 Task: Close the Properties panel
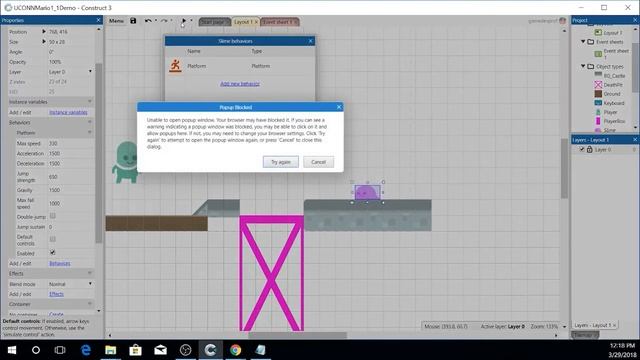point(98,20)
